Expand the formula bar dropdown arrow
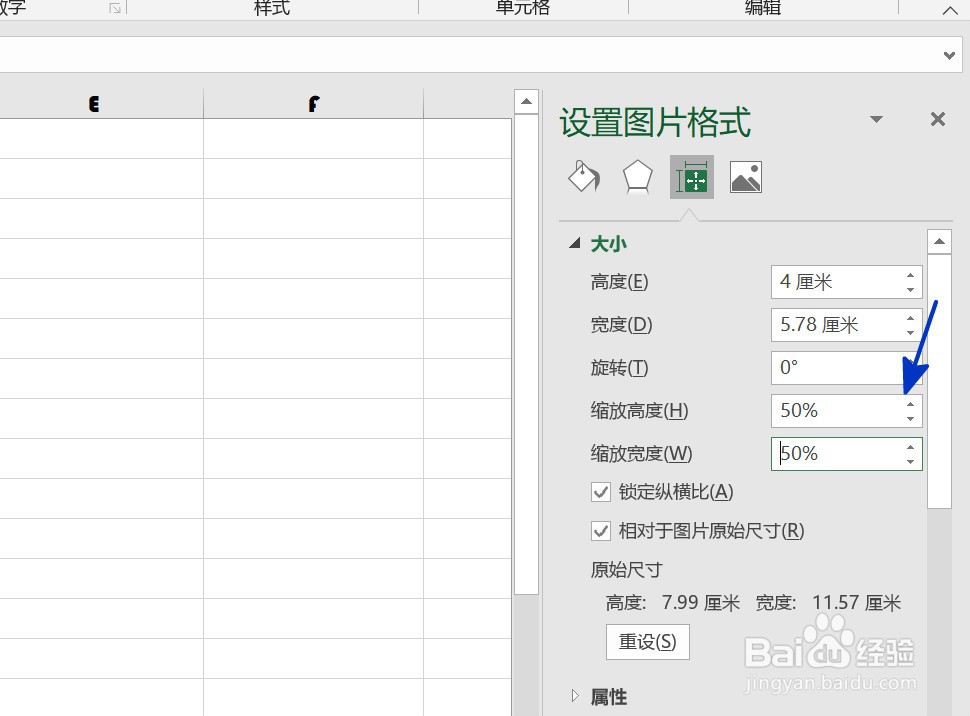Image resolution: width=970 pixels, height=716 pixels. pyautogui.click(x=948, y=56)
